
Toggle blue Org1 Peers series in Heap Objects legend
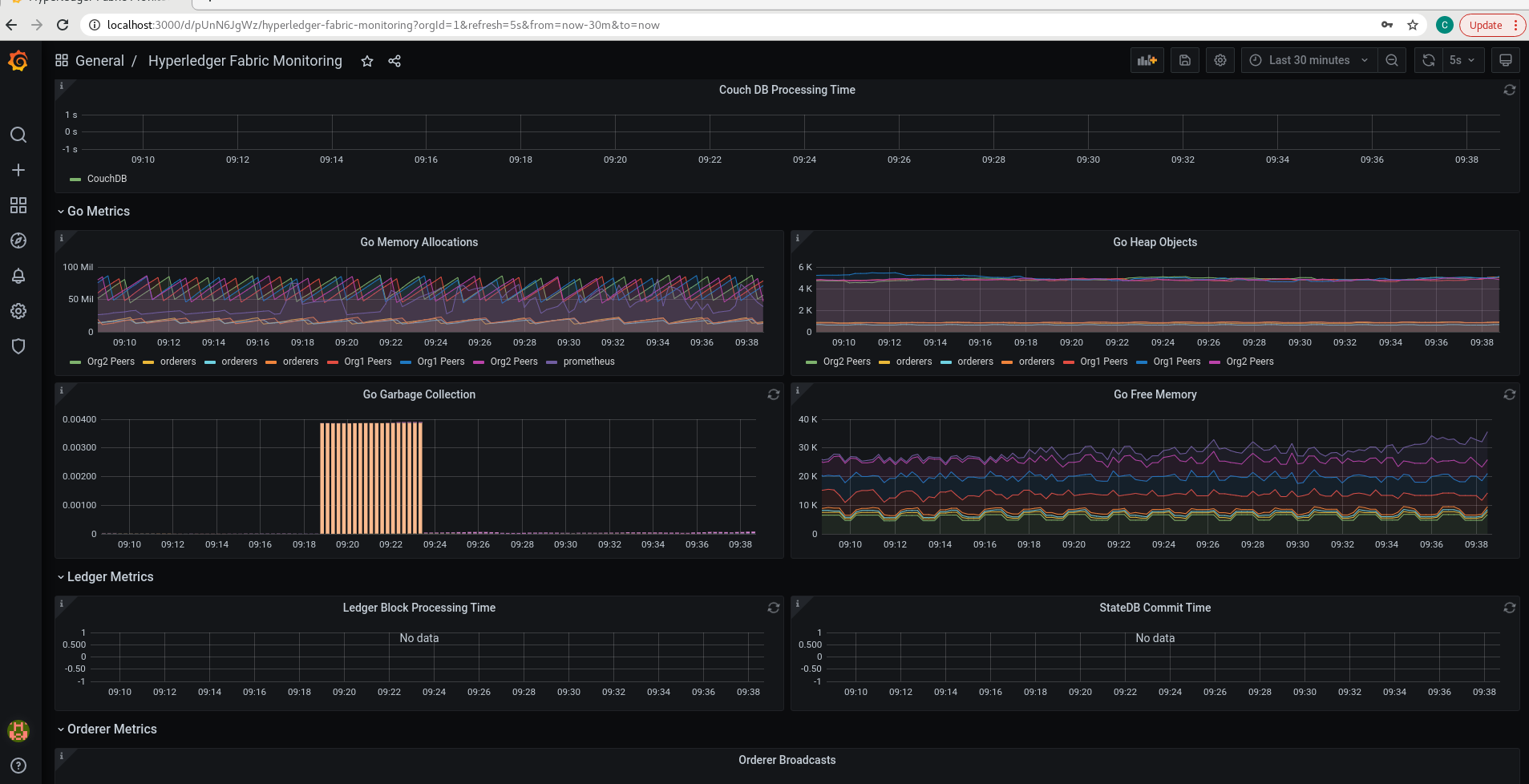point(1176,362)
